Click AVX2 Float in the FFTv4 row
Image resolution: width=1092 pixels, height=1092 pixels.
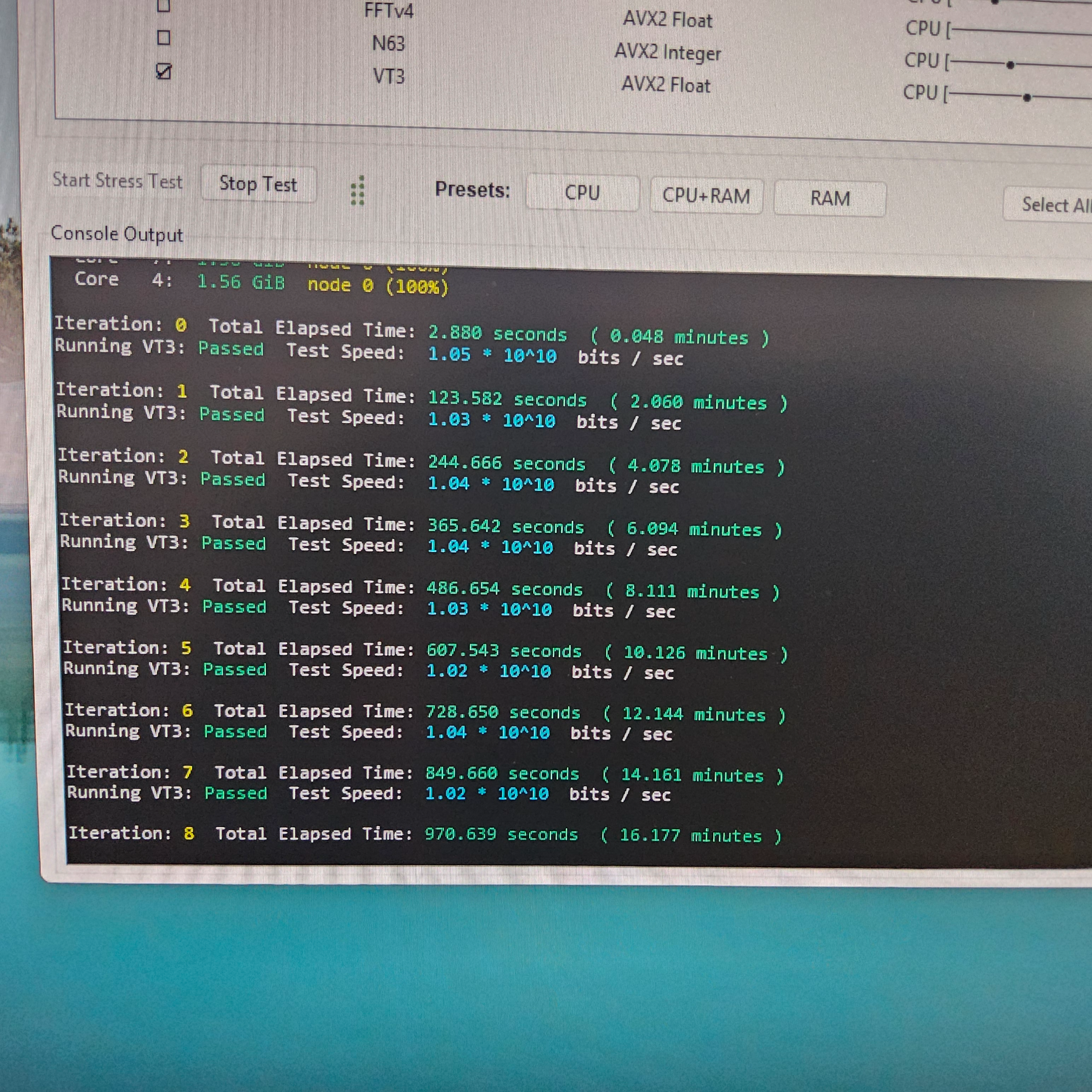click(667, 20)
